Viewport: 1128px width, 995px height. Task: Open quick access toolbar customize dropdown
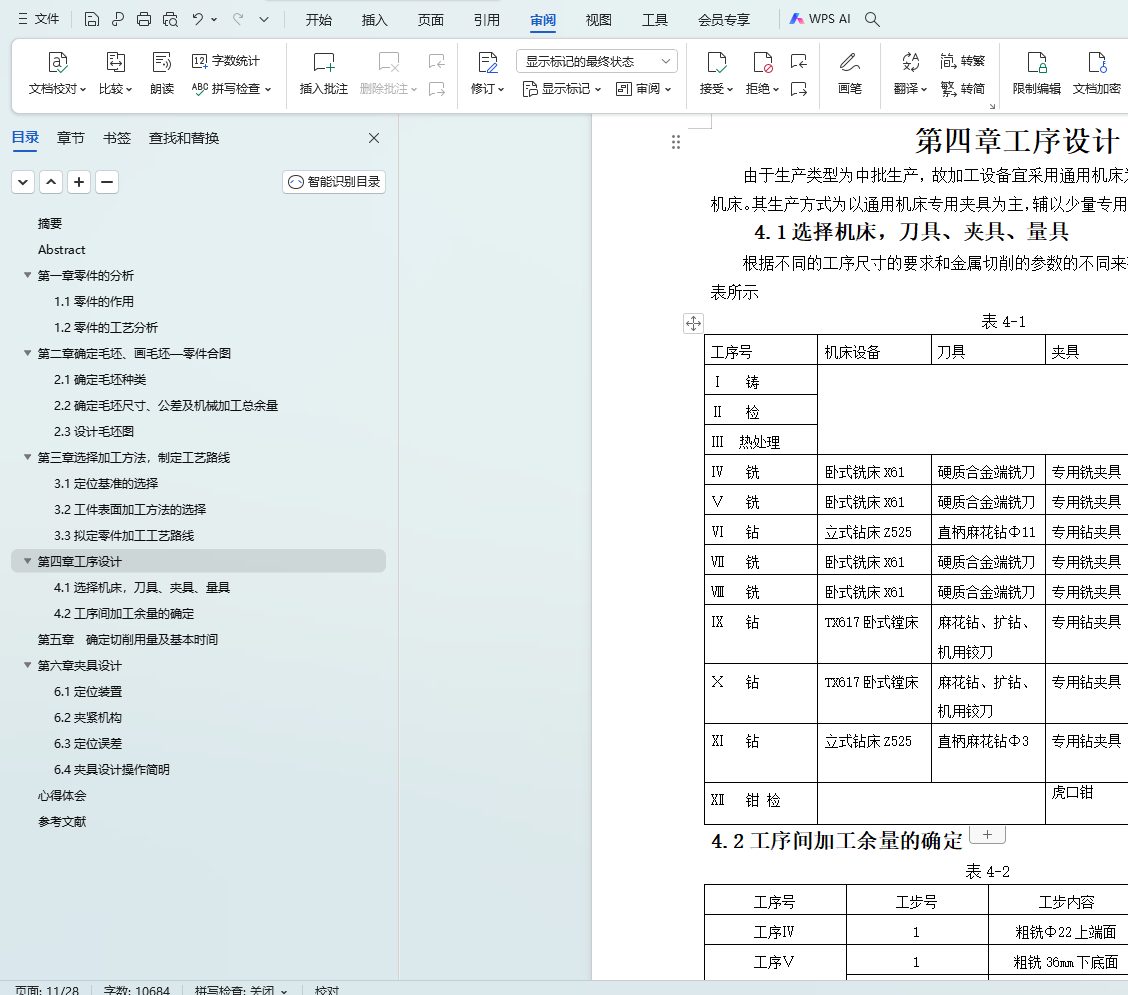(264, 19)
